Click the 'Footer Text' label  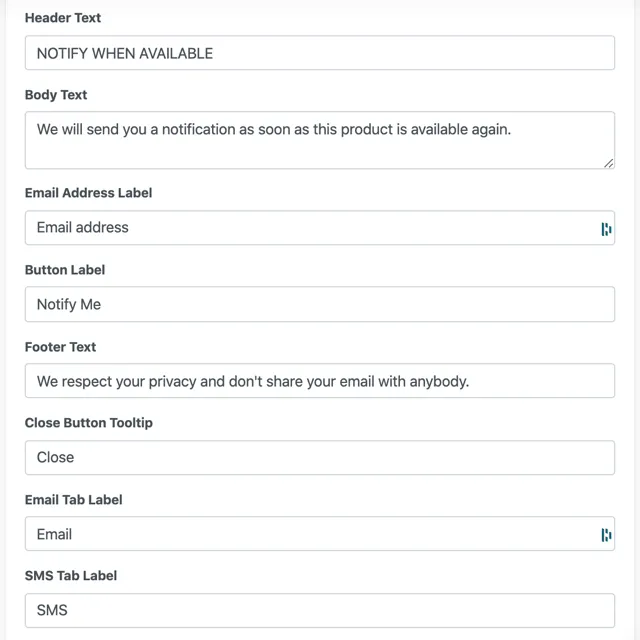60,347
